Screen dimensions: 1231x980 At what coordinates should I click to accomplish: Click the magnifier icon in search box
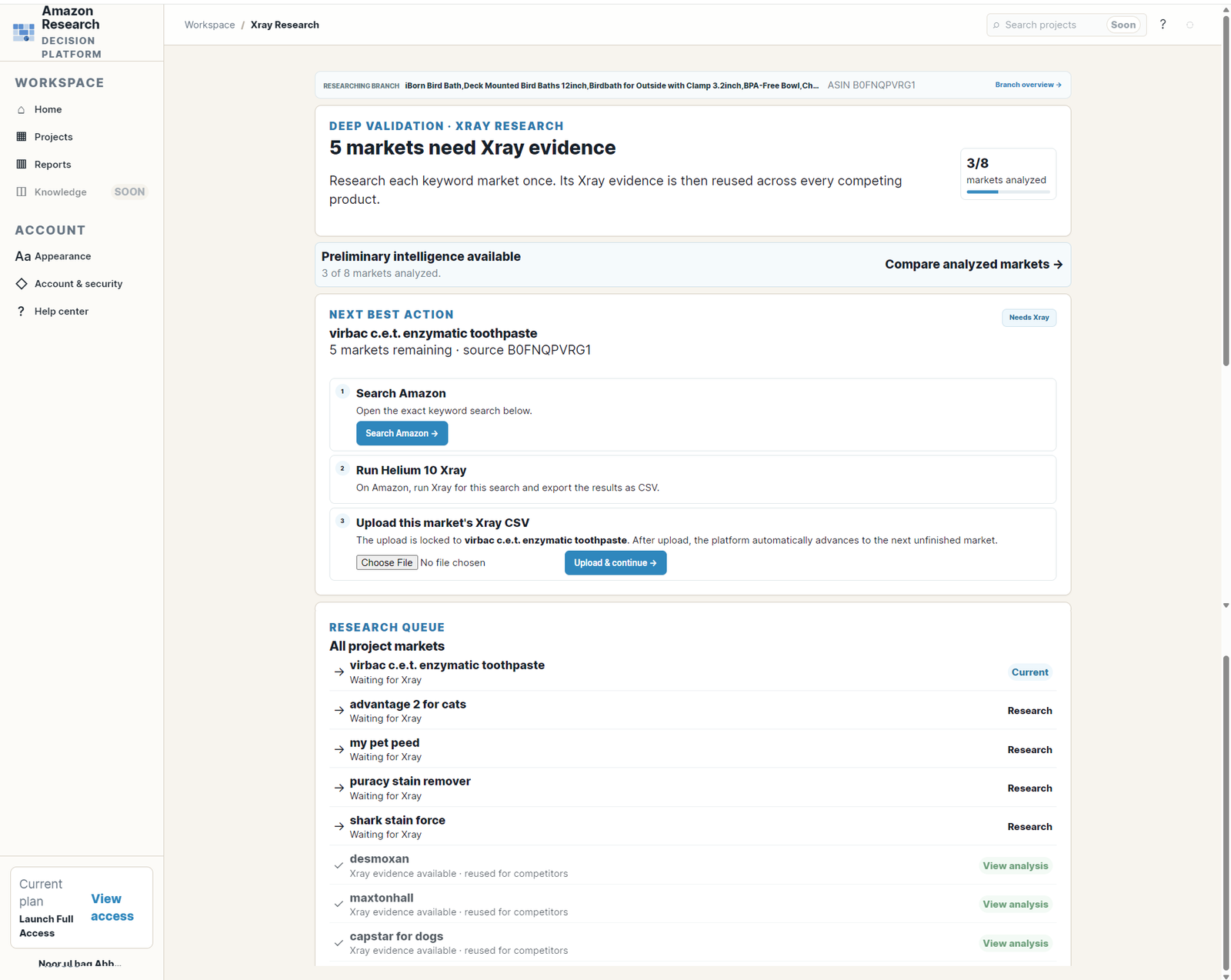click(996, 25)
